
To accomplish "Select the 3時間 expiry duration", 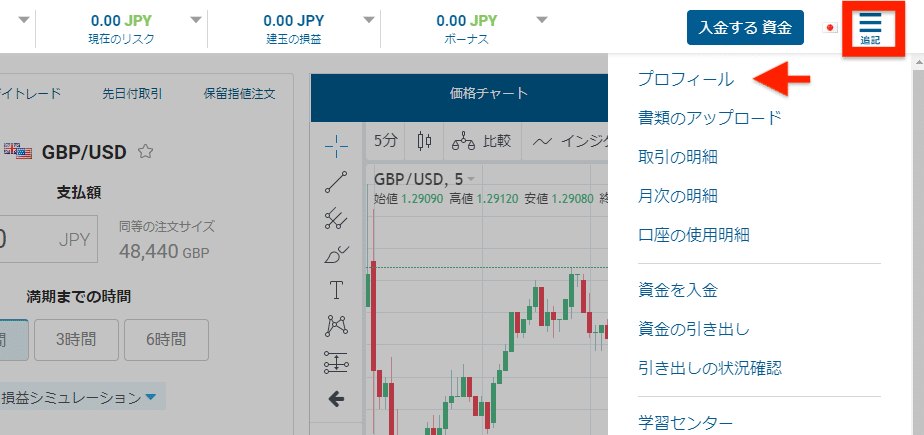I will click(77, 340).
